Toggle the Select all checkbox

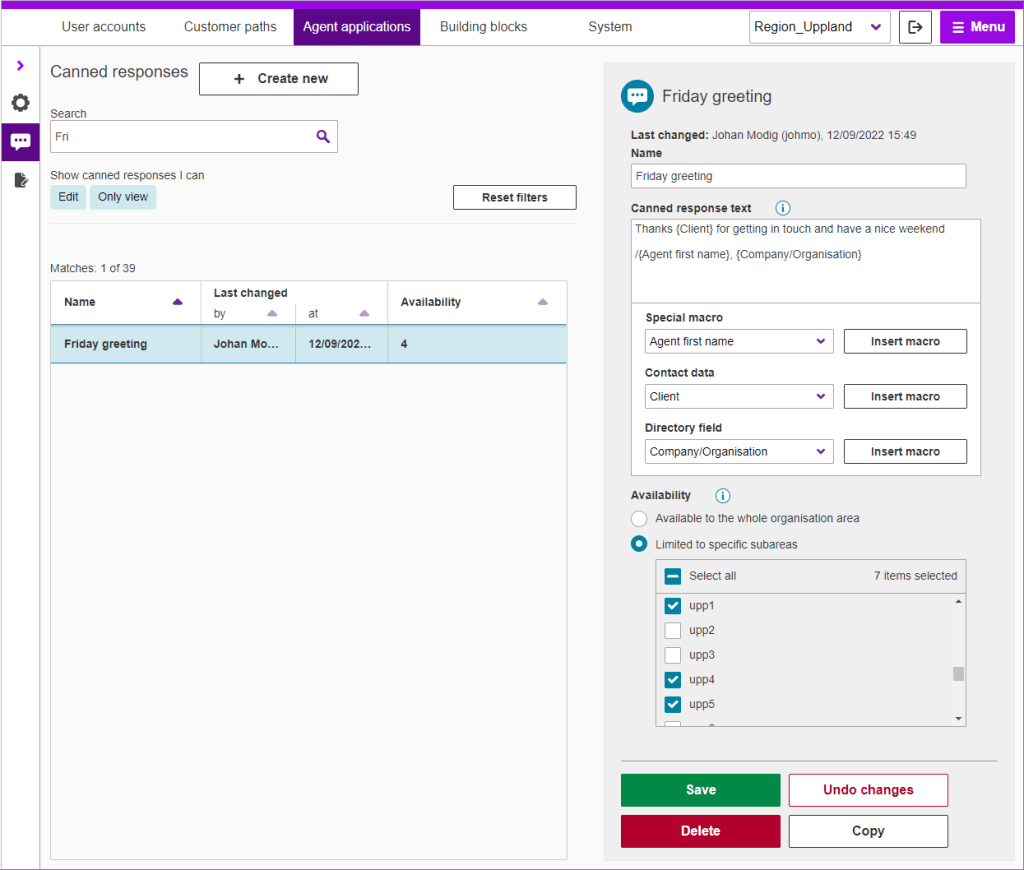pos(673,576)
